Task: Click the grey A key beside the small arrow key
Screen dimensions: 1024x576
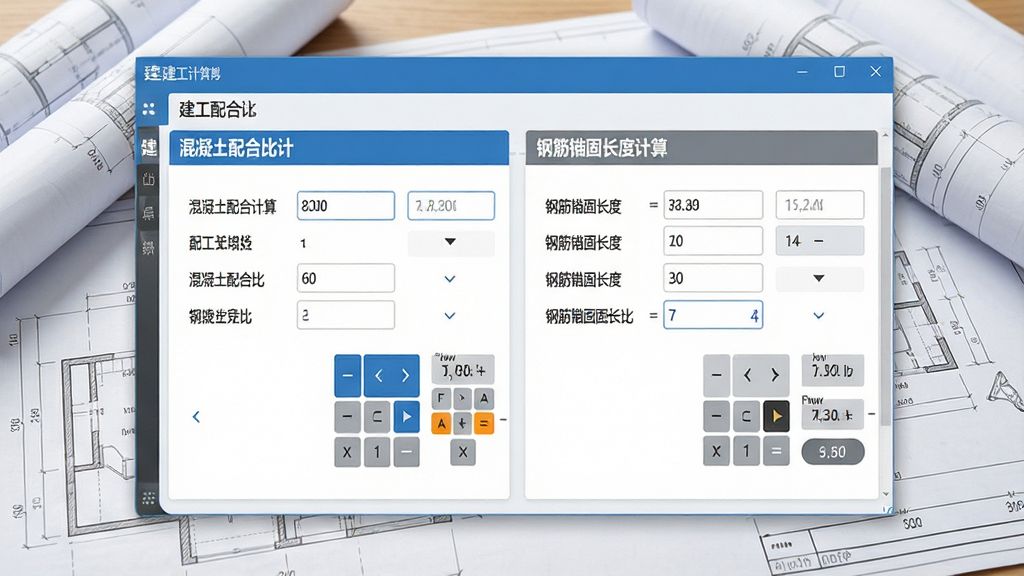Action: point(483,398)
